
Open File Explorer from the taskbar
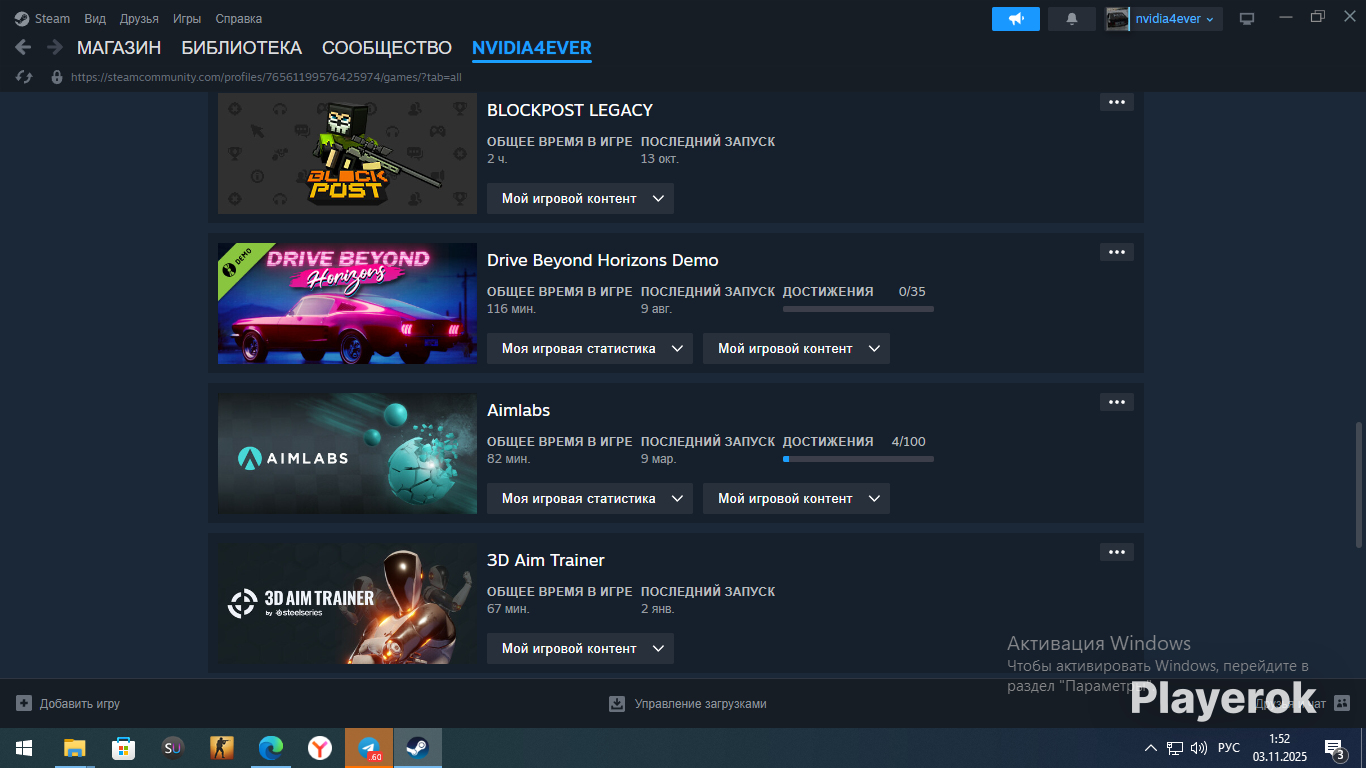(74, 748)
